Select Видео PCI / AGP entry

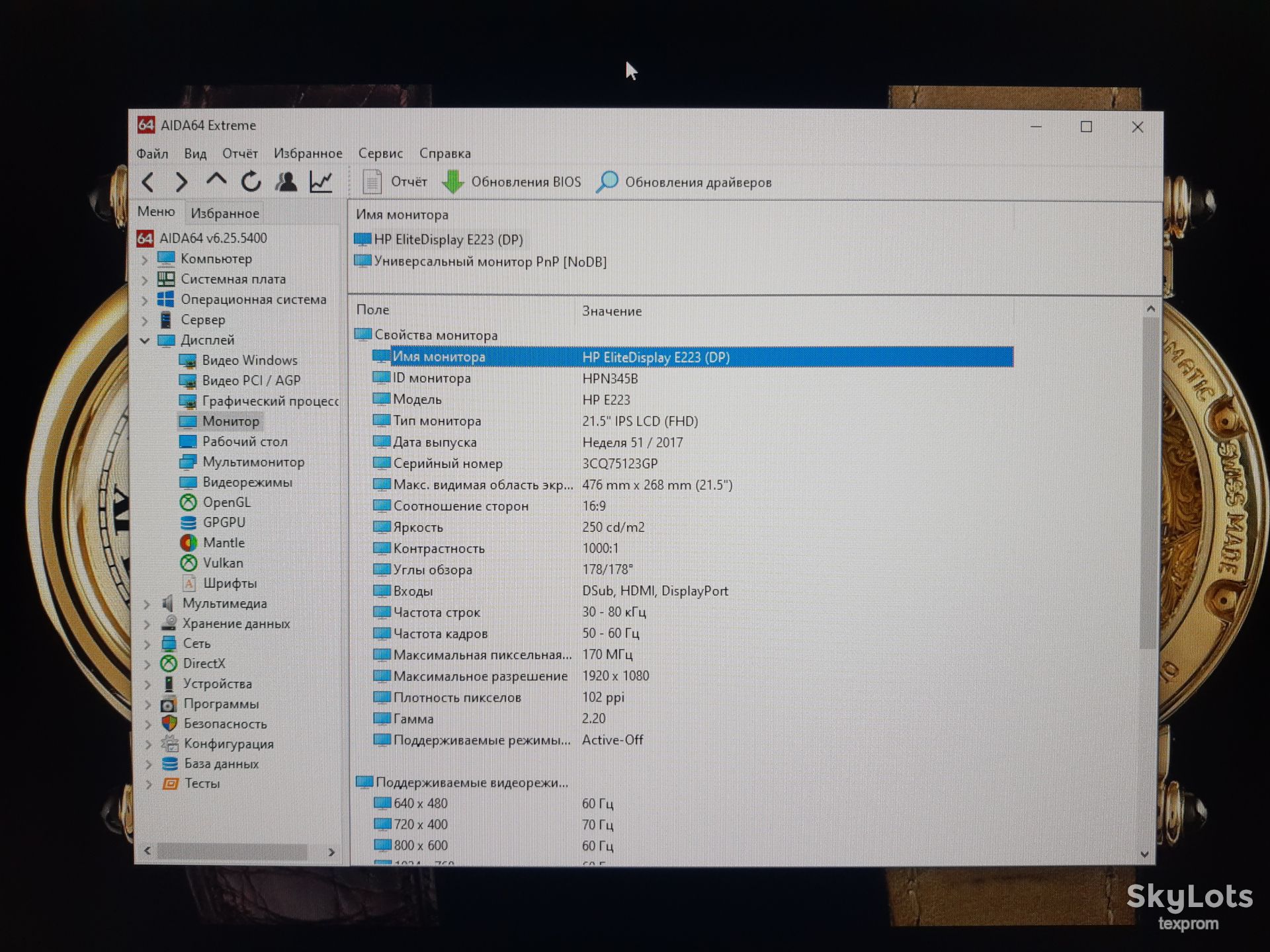pos(251,381)
